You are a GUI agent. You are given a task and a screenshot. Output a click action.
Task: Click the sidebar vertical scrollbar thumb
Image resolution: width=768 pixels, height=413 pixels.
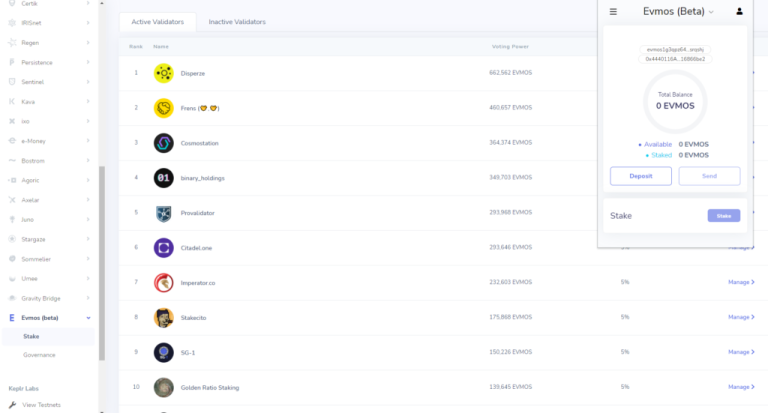pyautogui.click(x=102, y=263)
